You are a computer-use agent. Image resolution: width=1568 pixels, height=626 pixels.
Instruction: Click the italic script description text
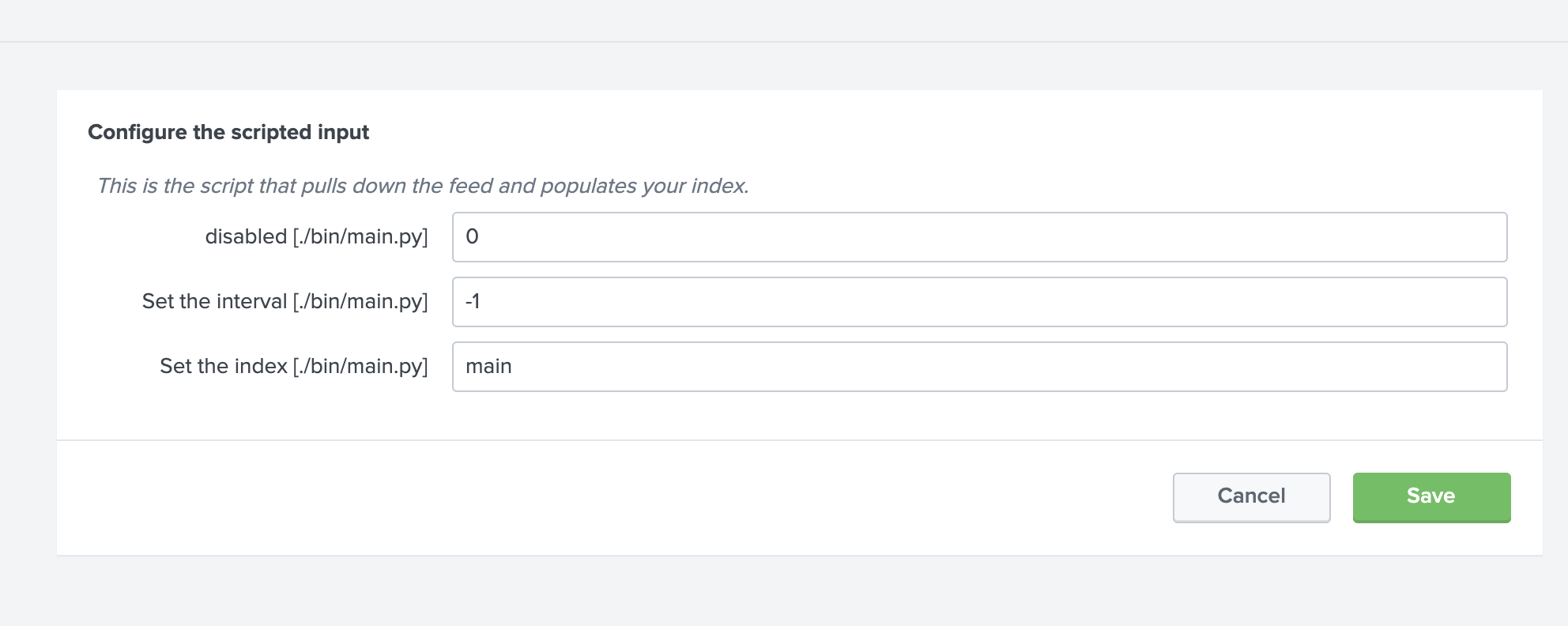(x=423, y=186)
